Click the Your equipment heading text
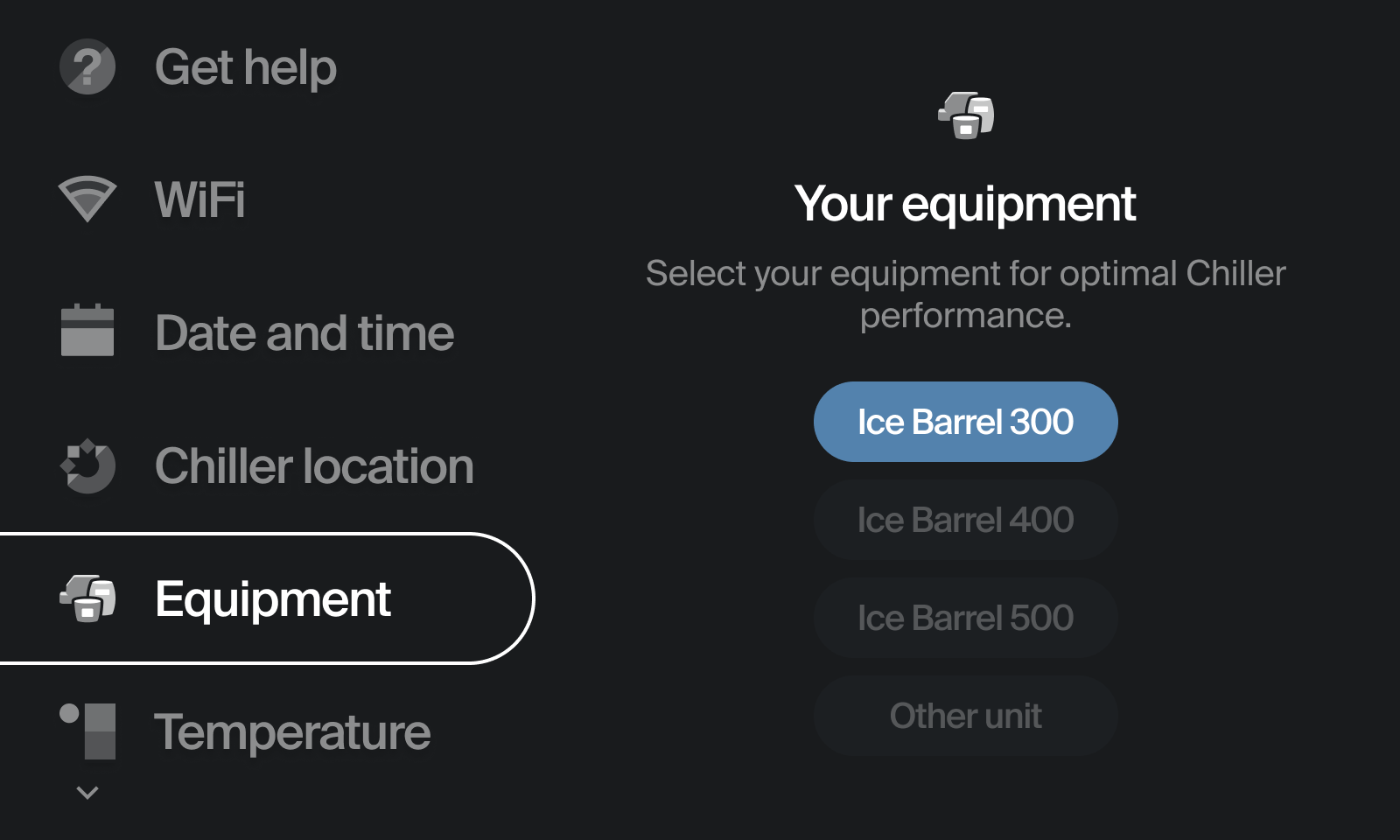 click(966, 205)
